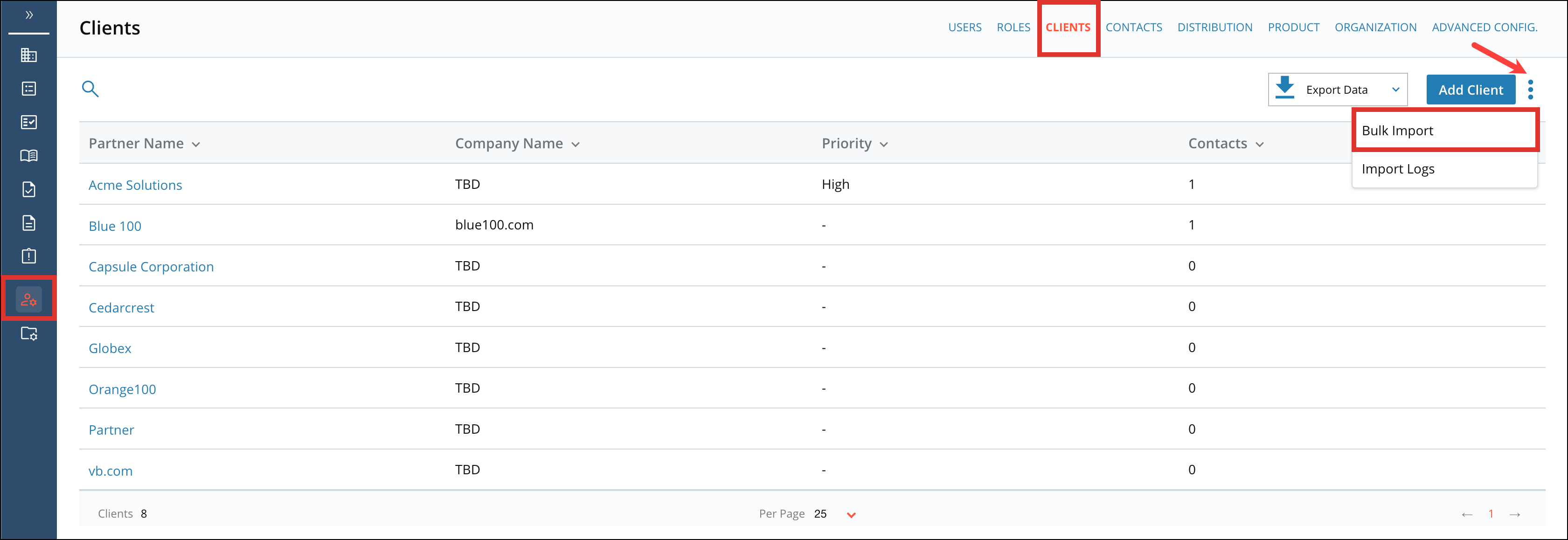Sort by Contacts column
The image size is (1568, 540).
pyautogui.click(x=1226, y=144)
